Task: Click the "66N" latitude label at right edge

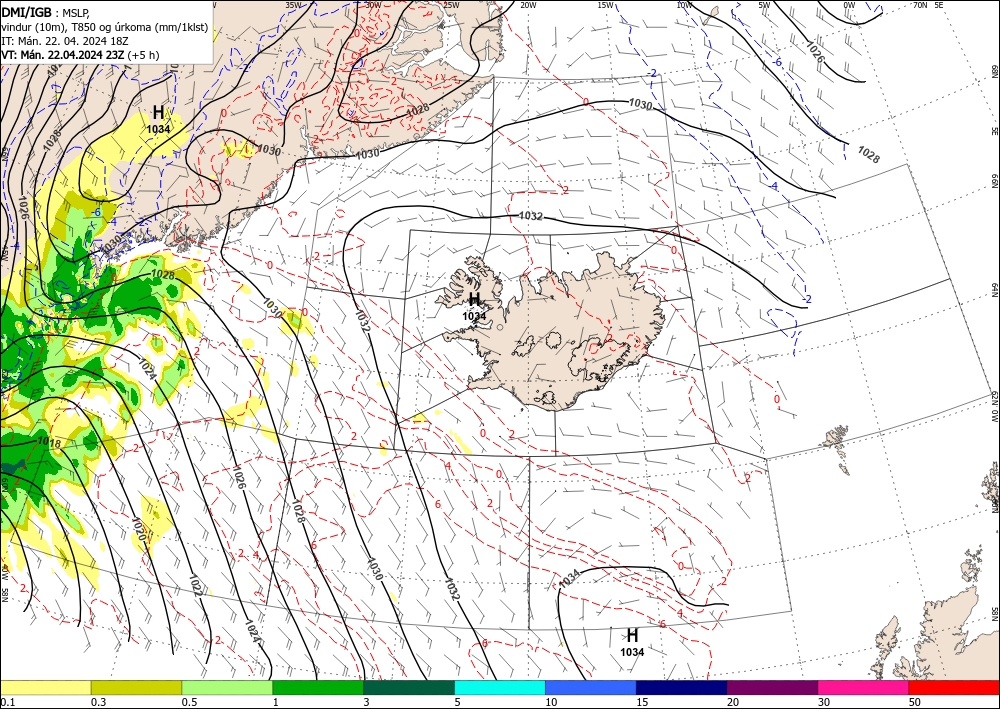Action: (994, 182)
